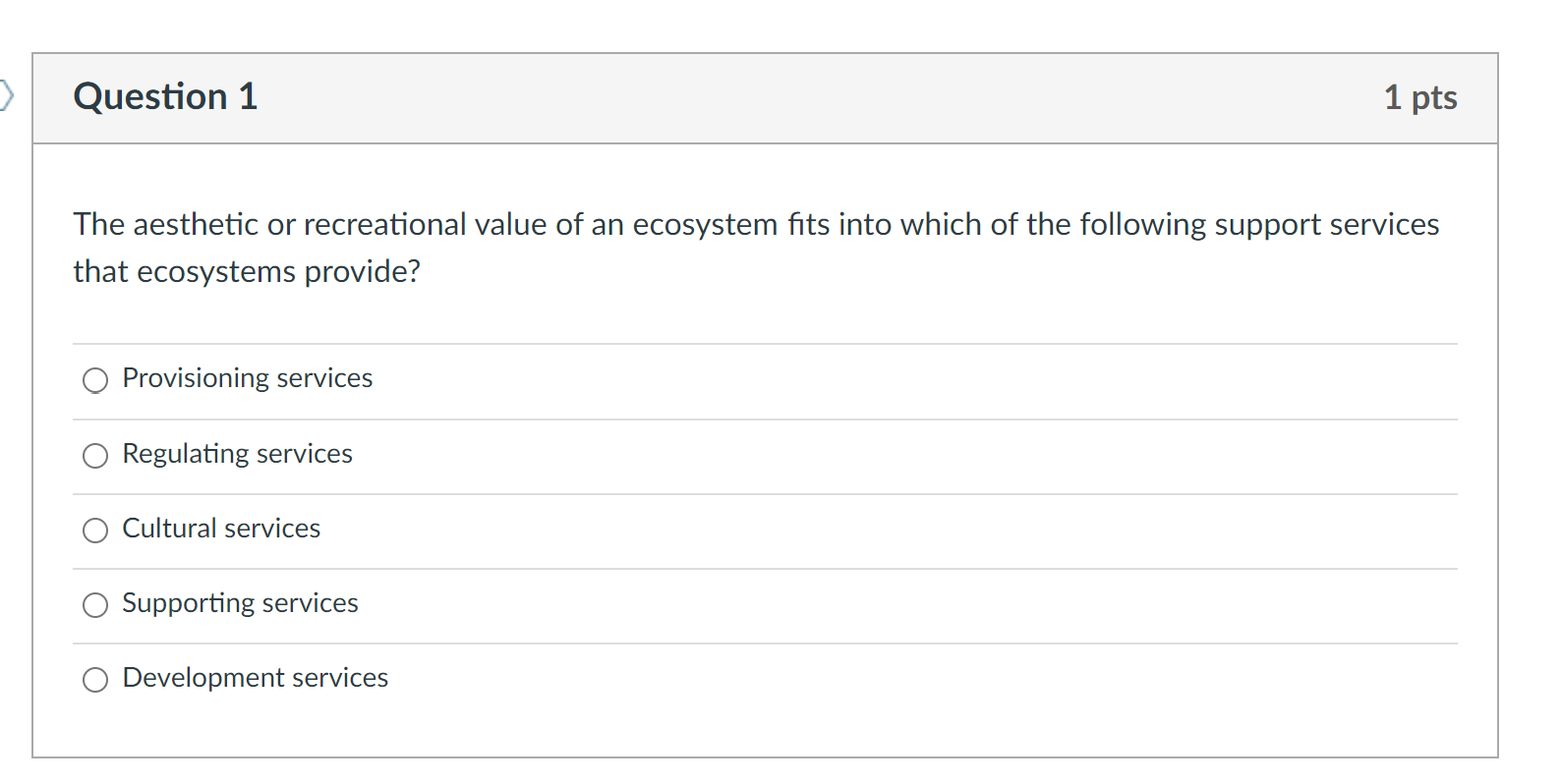The height and width of the screenshot is (784, 1561).
Task: Click the 'Question 1' heading
Action: tap(165, 96)
